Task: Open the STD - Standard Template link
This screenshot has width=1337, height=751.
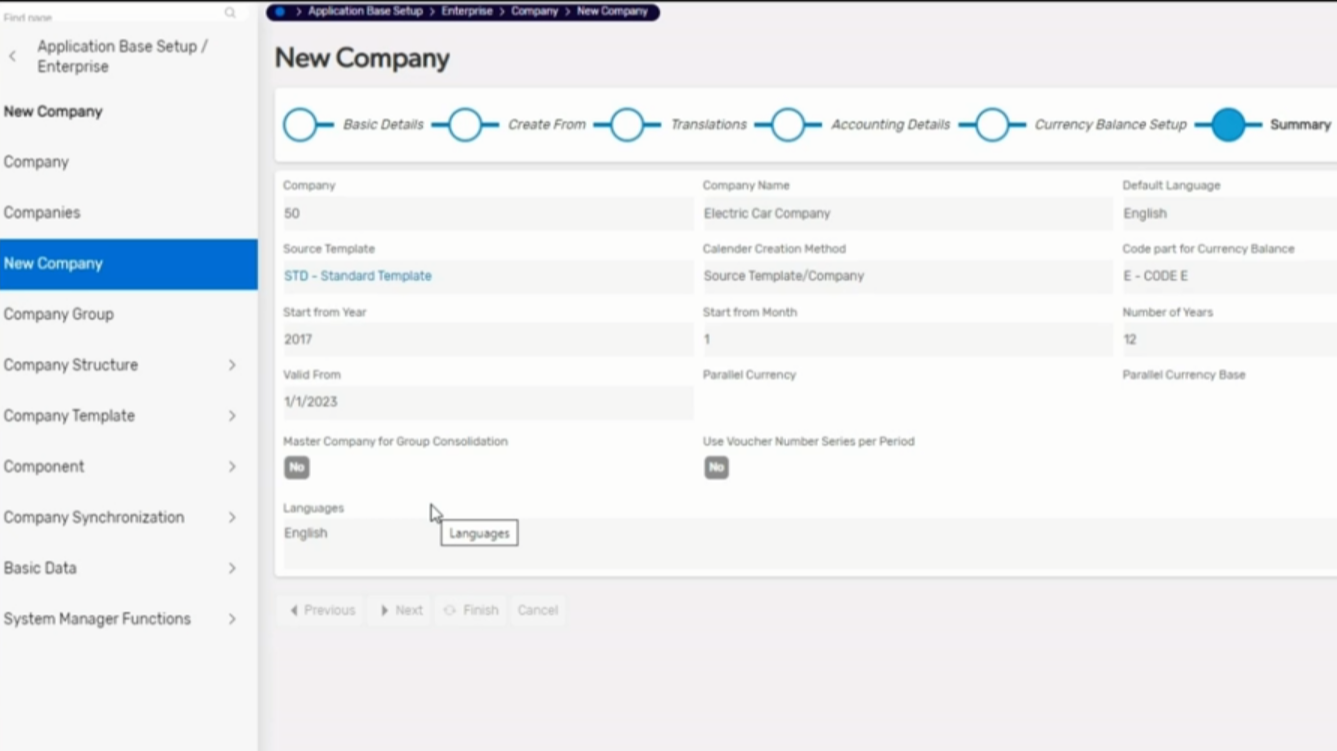Action: pos(357,275)
